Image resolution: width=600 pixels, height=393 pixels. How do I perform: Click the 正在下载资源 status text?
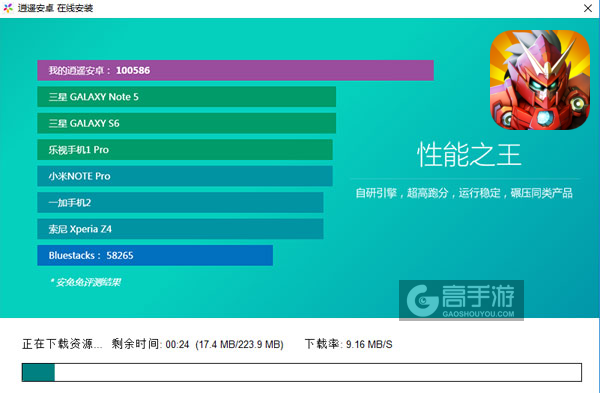click(62, 344)
